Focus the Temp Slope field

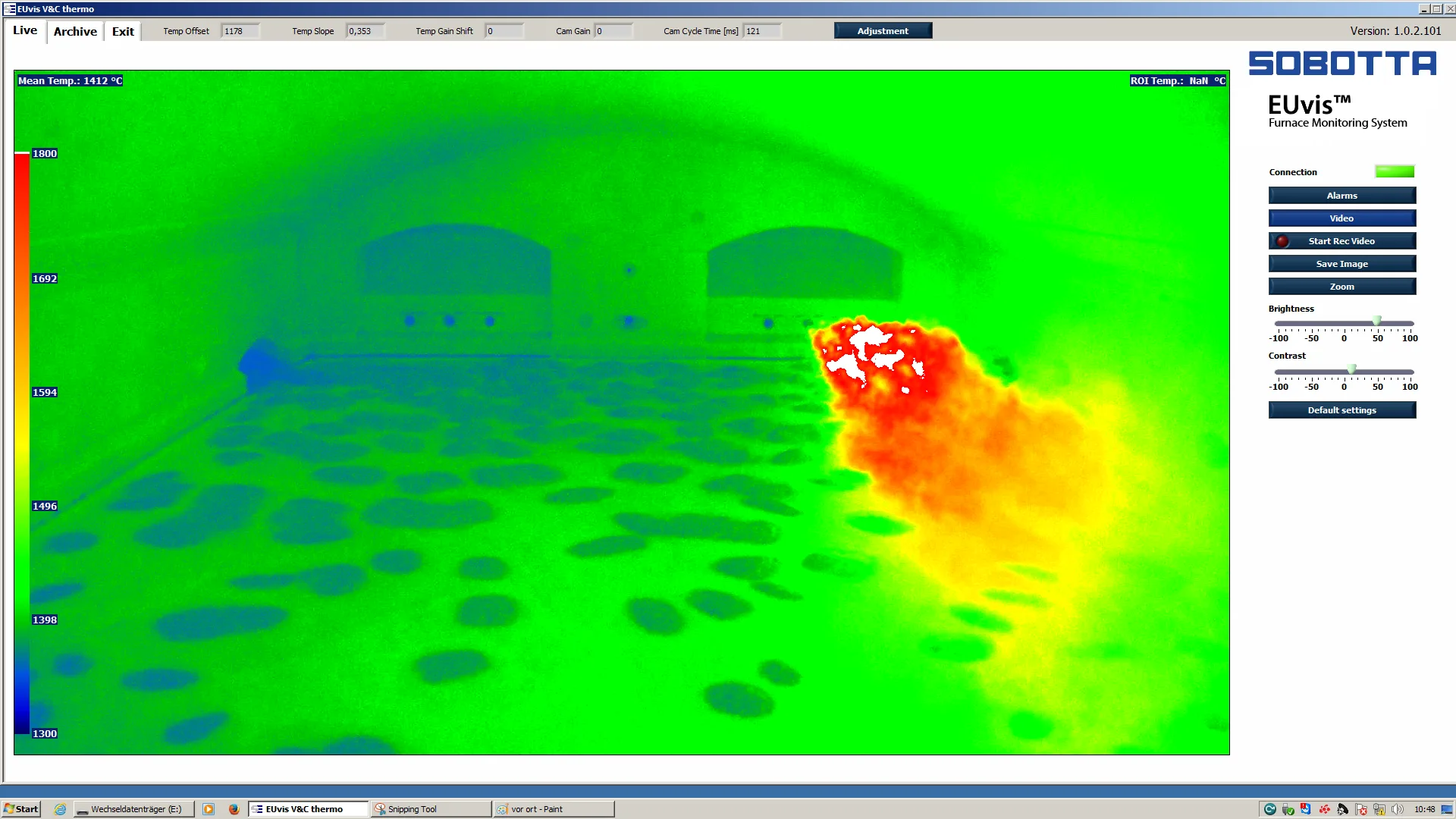point(365,31)
